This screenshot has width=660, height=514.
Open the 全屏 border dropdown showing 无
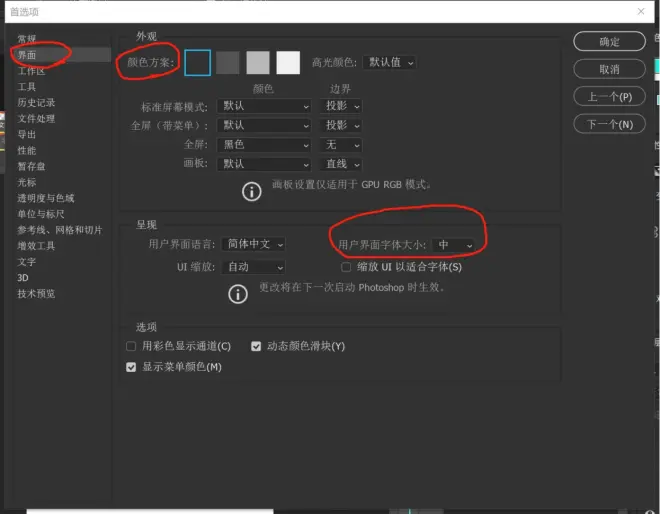(x=341, y=145)
